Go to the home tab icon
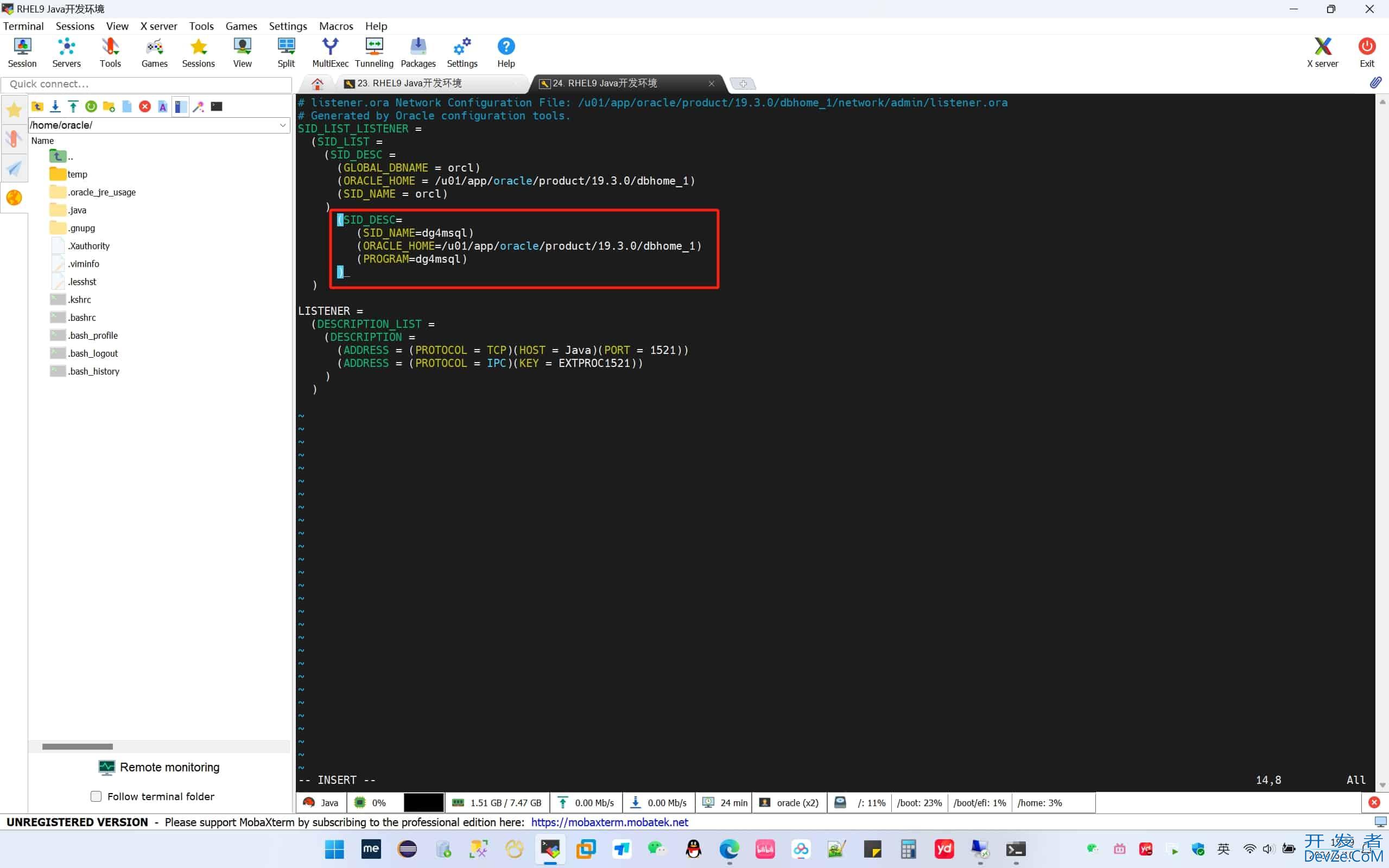The image size is (1389, 868). click(317, 84)
